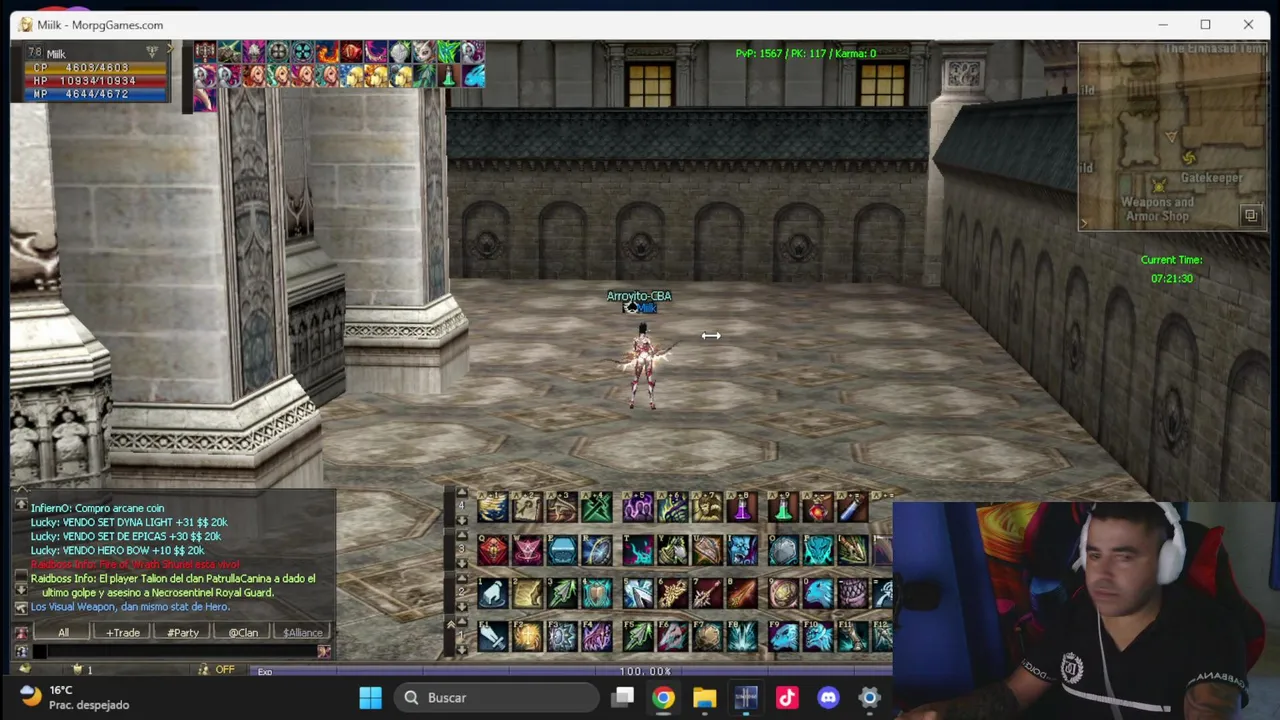The image size is (1280, 720).
Task: Use slot 6 golden ornate weapon skill
Action: point(673,593)
